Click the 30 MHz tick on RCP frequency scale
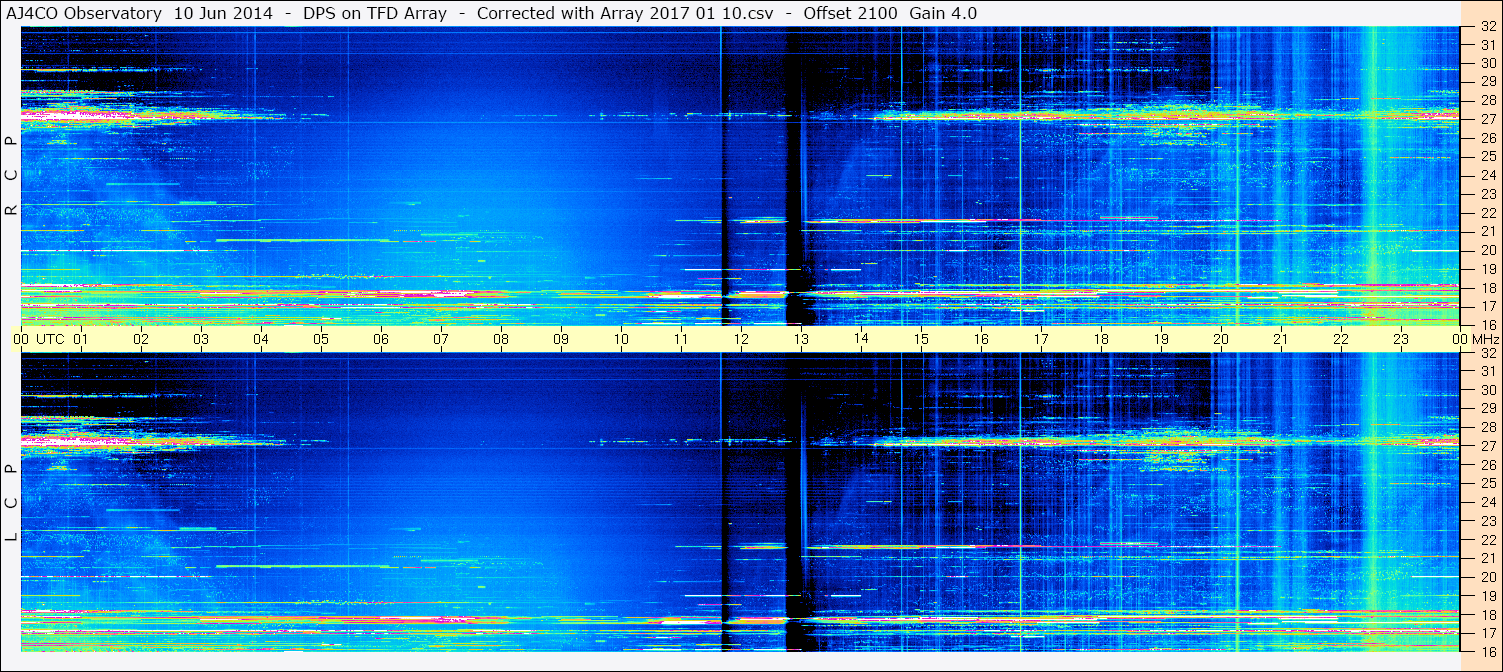Image resolution: width=1503 pixels, height=672 pixels. point(1487,63)
